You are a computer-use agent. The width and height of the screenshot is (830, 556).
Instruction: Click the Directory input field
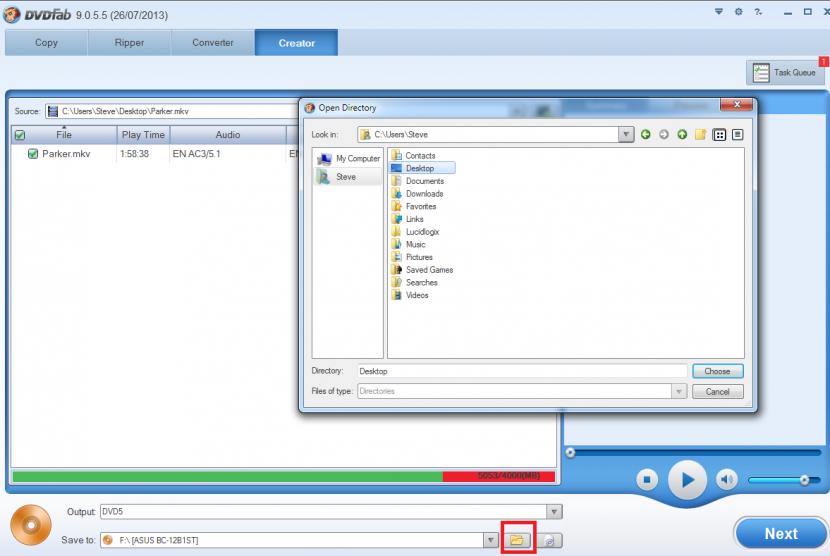[522, 371]
